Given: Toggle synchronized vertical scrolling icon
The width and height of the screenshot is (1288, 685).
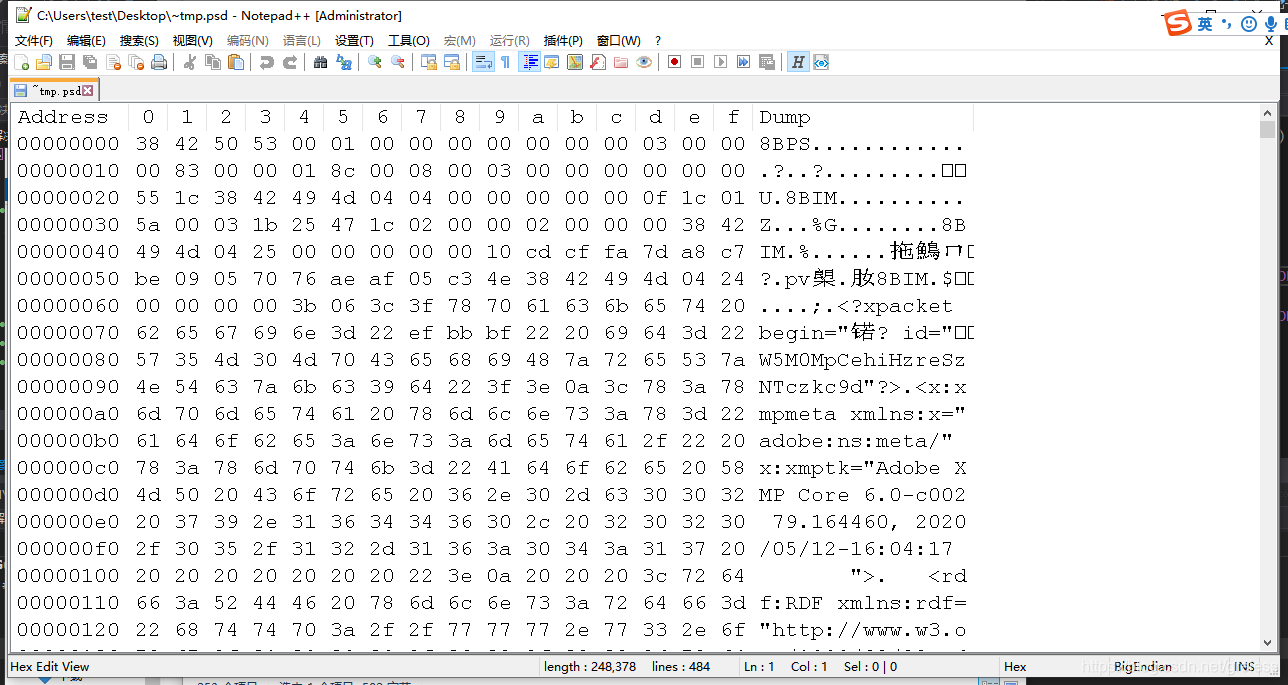Looking at the screenshot, I should 429,62.
